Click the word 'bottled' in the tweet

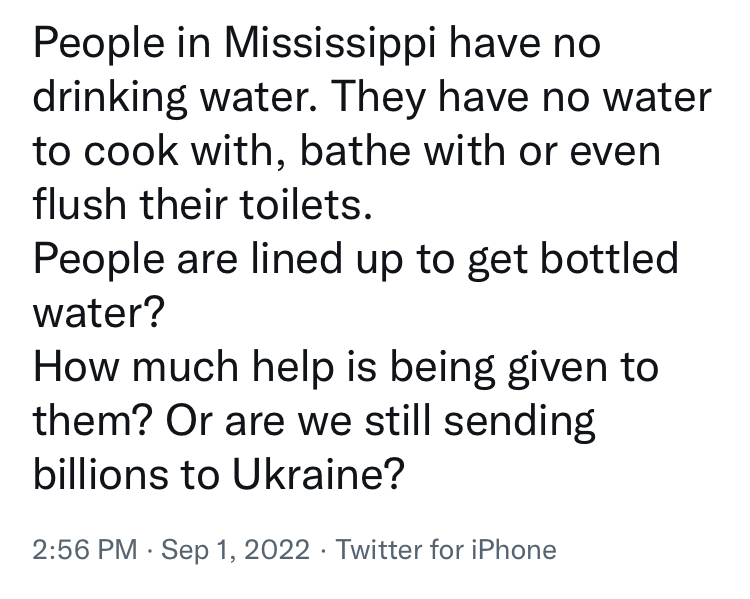point(609,258)
